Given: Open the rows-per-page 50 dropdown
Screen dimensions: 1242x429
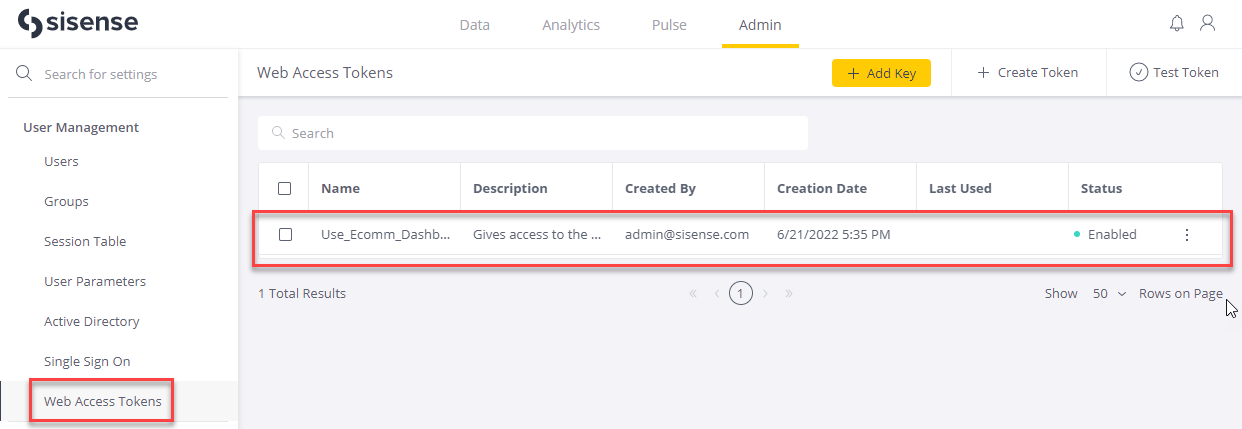Looking at the screenshot, I should click(1109, 294).
